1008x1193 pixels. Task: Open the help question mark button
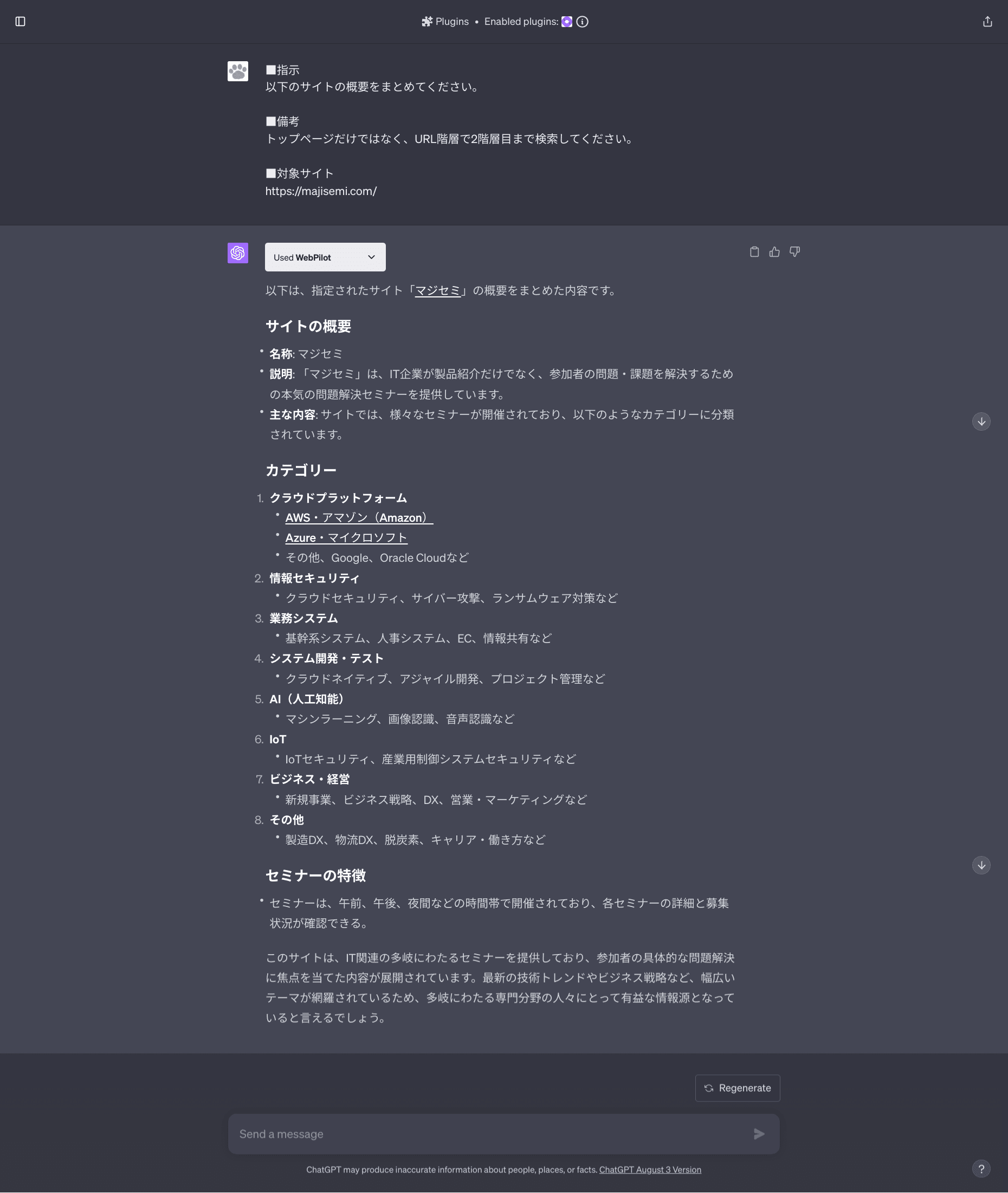[x=981, y=1169]
